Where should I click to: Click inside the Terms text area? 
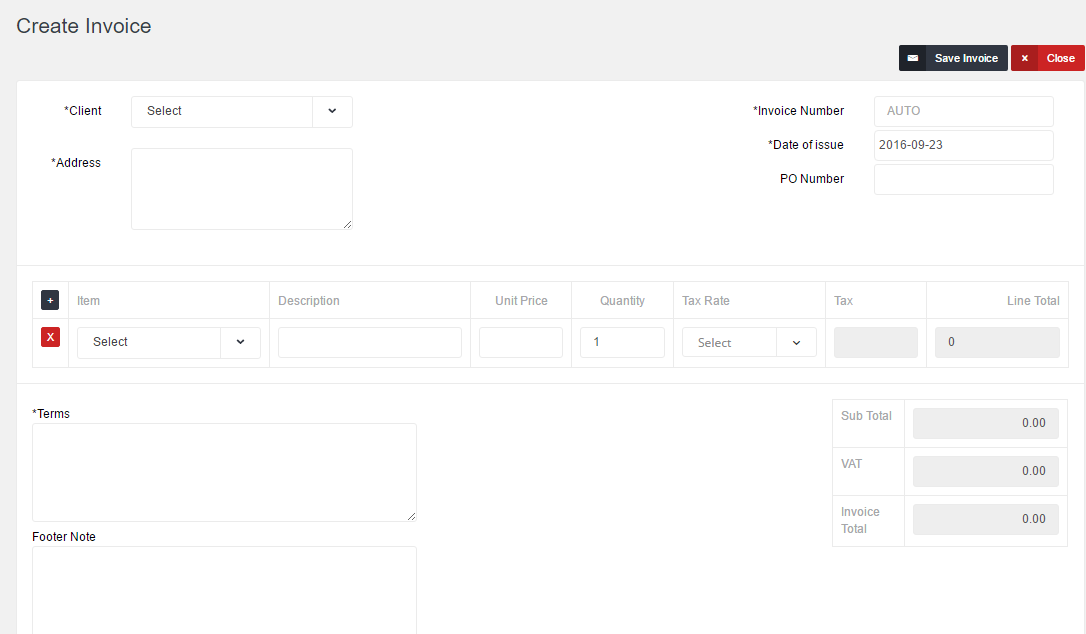tap(224, 471)
